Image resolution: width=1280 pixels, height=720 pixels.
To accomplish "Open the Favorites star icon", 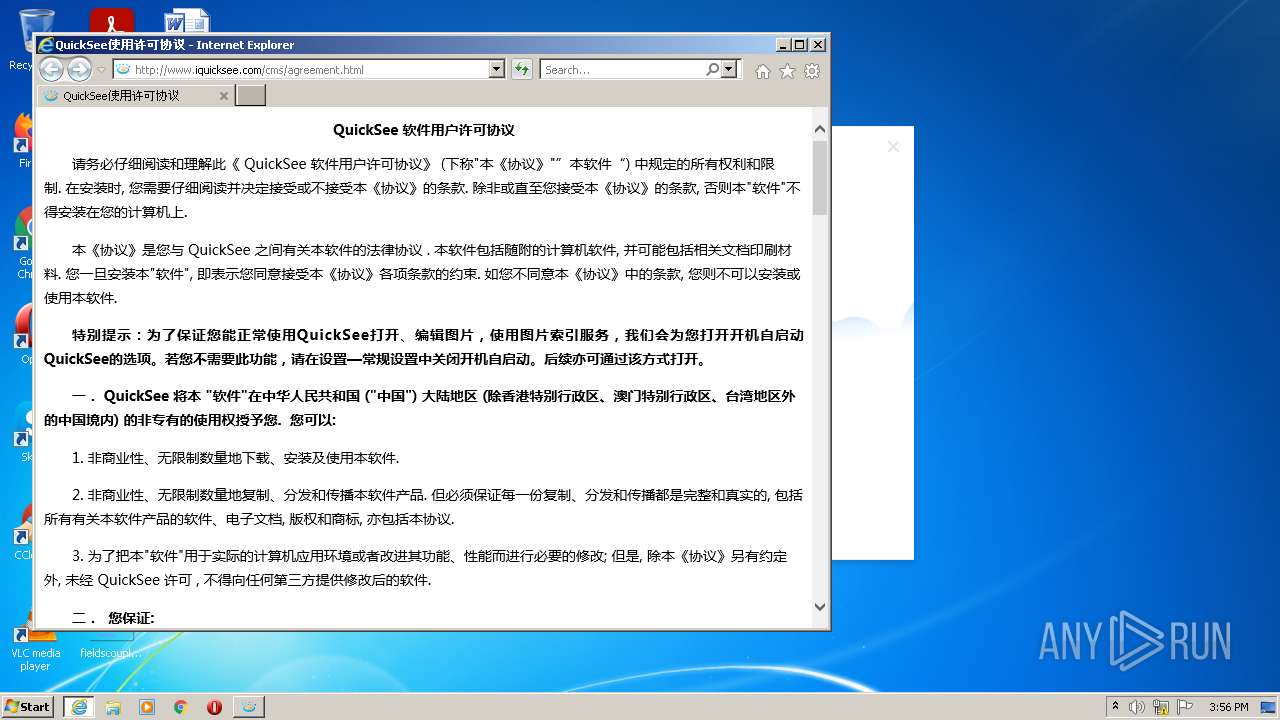I will pos(787,71).
